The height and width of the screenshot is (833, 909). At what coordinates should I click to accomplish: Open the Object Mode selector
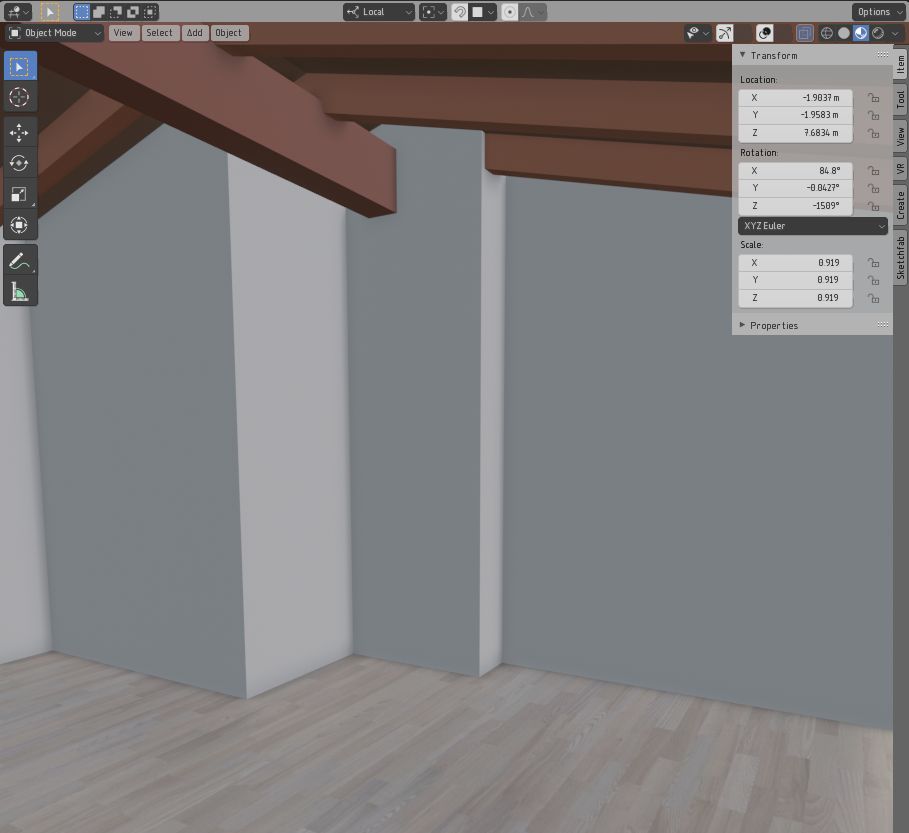point(55,33)
